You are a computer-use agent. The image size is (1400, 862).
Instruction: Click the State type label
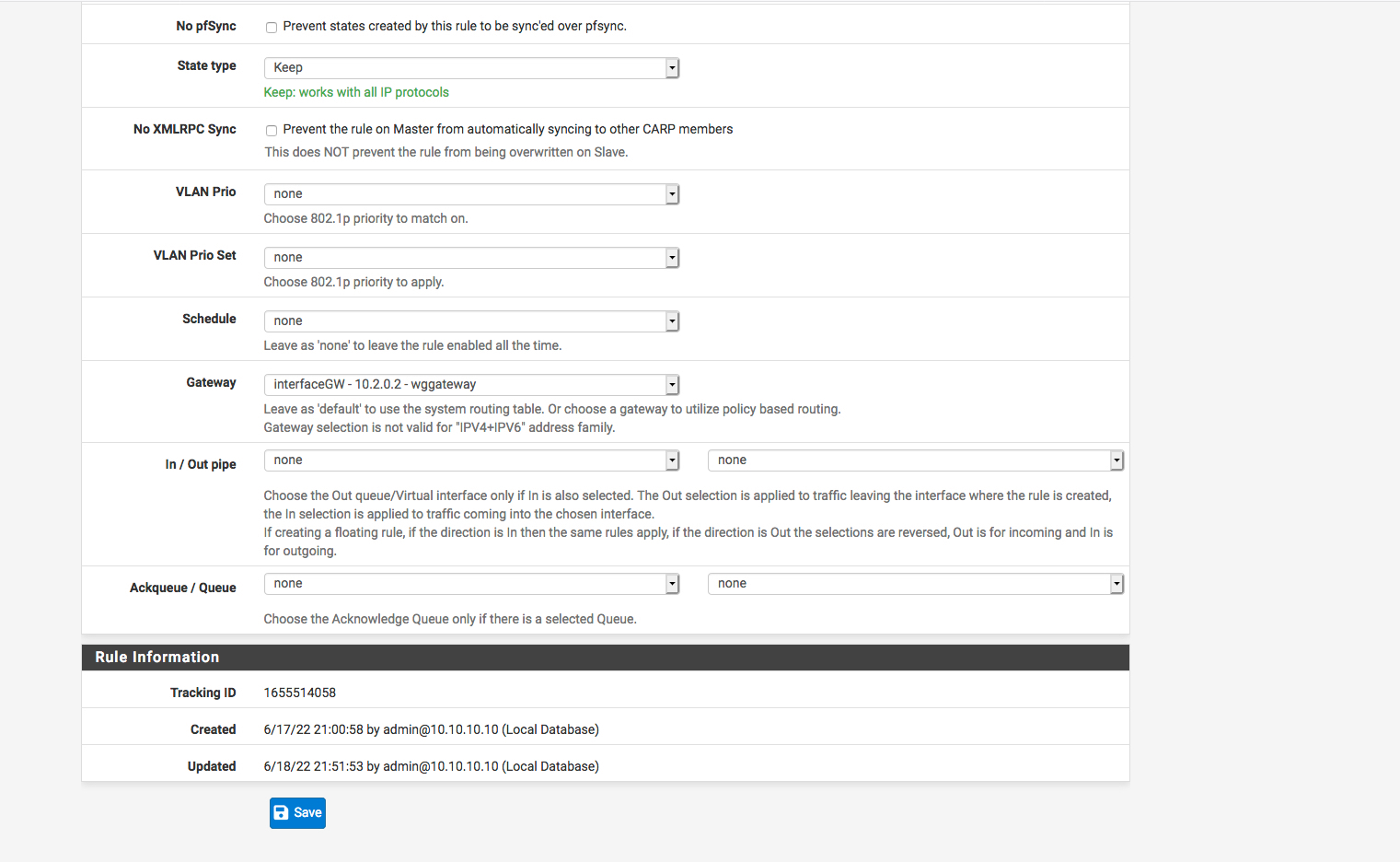pyautogui.click(x=206, y=65)
